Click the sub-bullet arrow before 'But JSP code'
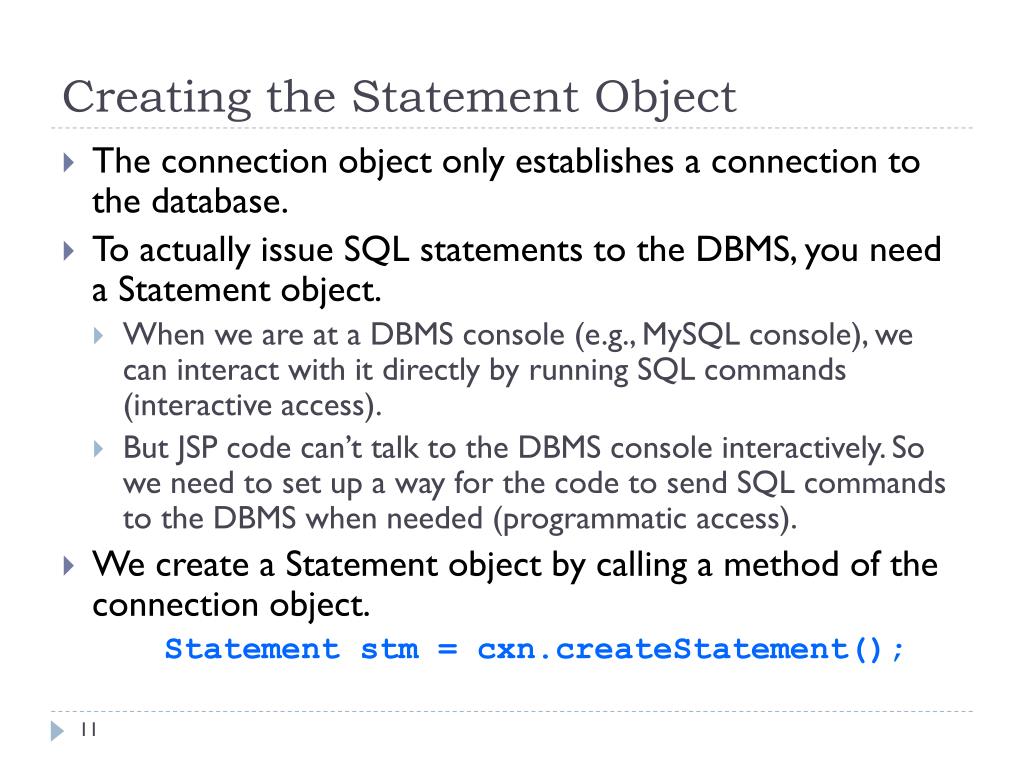Image resolution: width=1024 pixels, height=768 pixels. click(x=99, y=449)
